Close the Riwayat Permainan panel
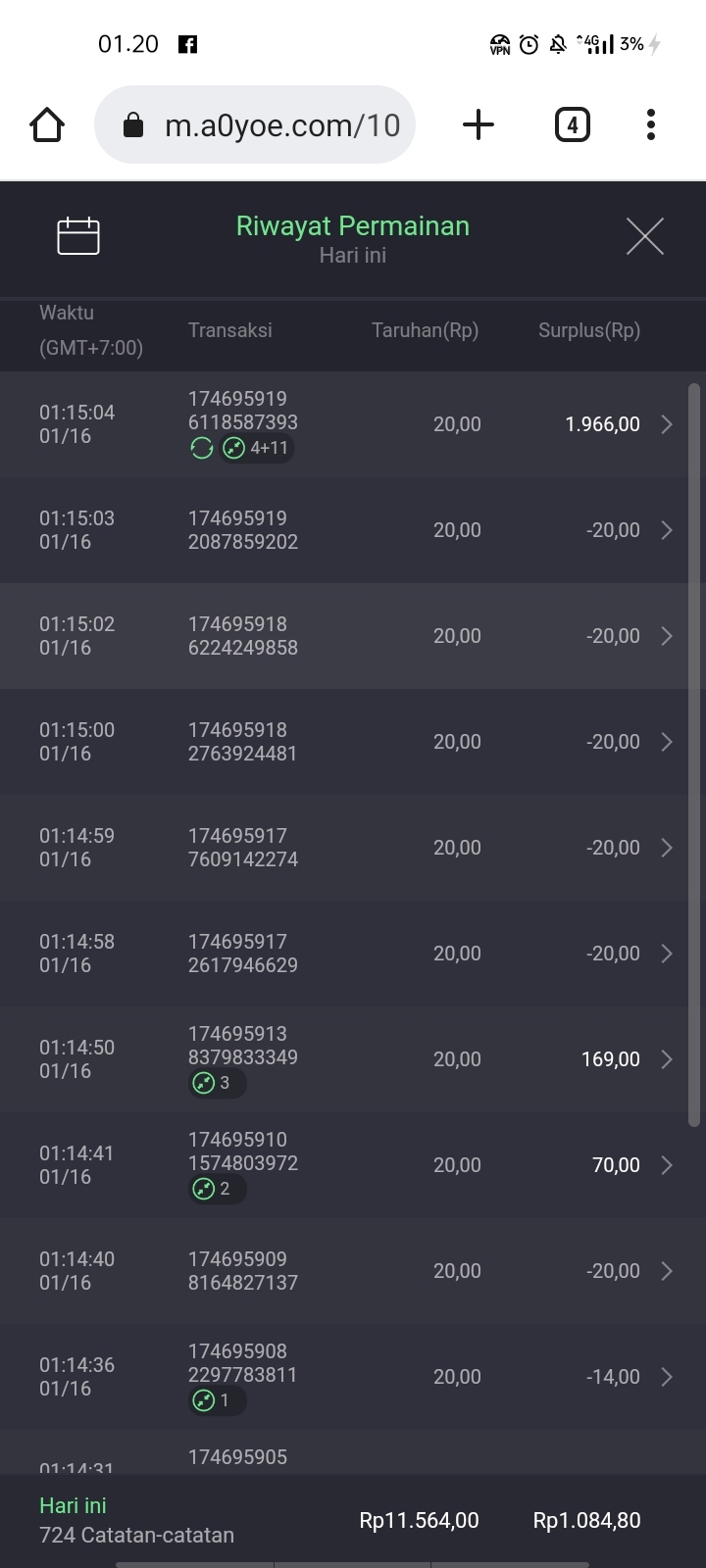Viewport: 706px width, 1568px height. [644, 236]
